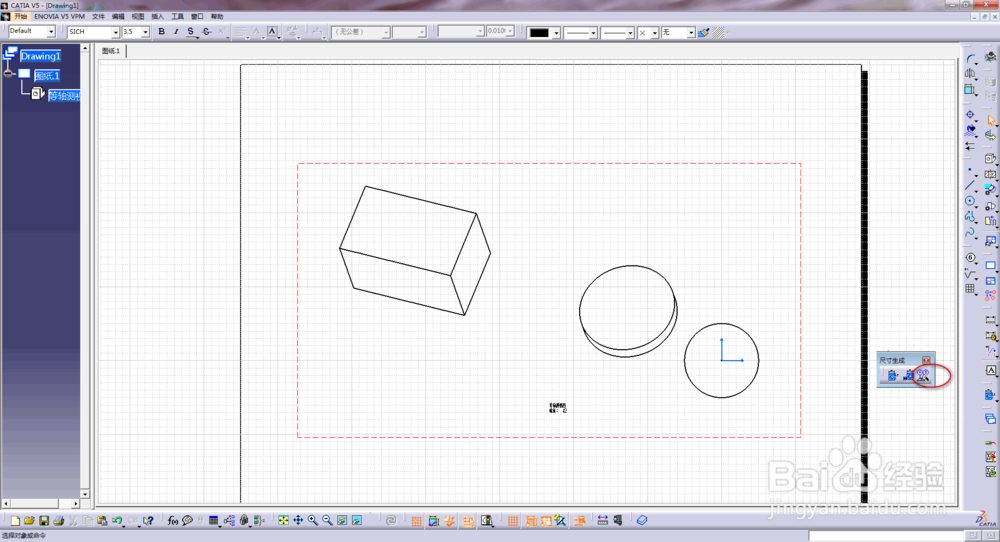Open the 开始 menu
The image size is (1000, 542).
click(20, 17)
